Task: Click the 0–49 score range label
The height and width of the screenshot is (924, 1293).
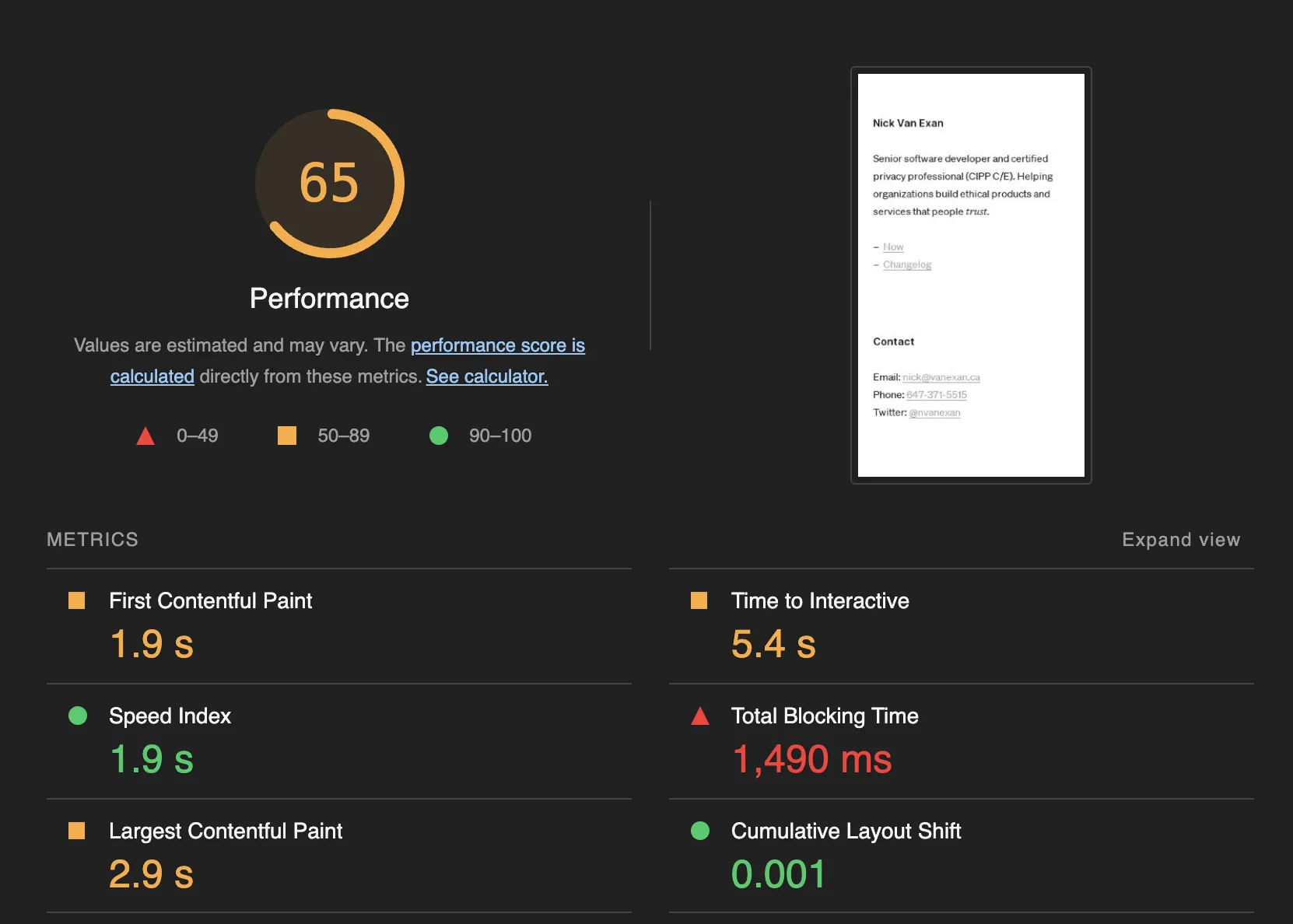Action: (198, 436)
